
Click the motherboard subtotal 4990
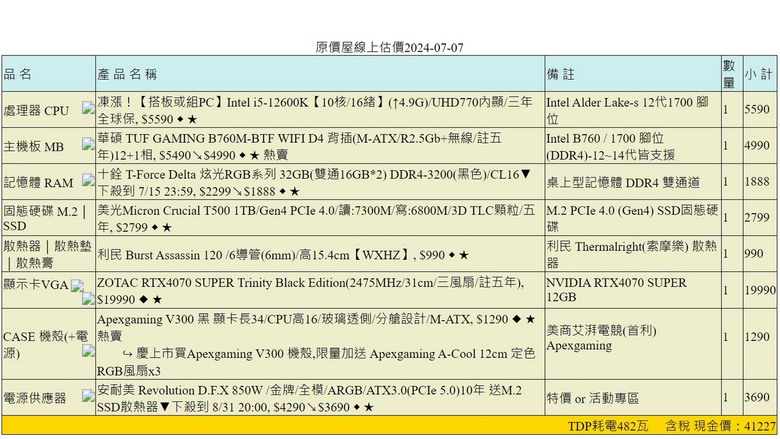pos(757,146)
